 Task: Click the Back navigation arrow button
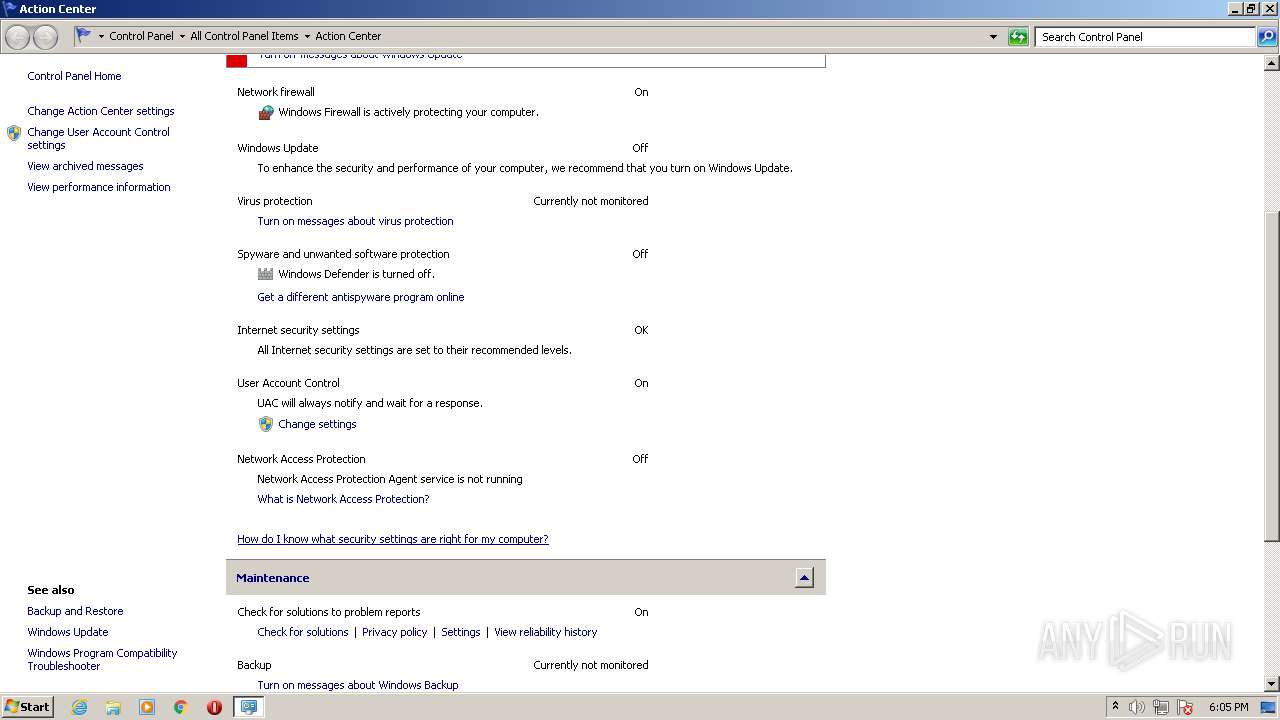pos(17,37)
